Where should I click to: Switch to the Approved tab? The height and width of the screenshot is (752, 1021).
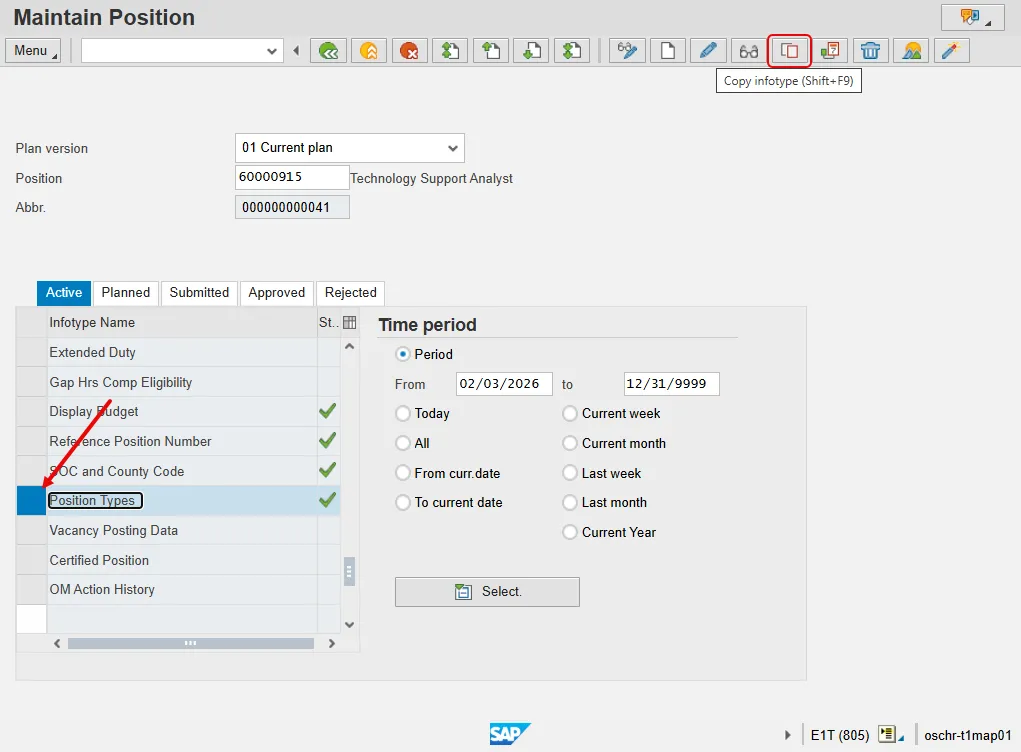point(276,293)
